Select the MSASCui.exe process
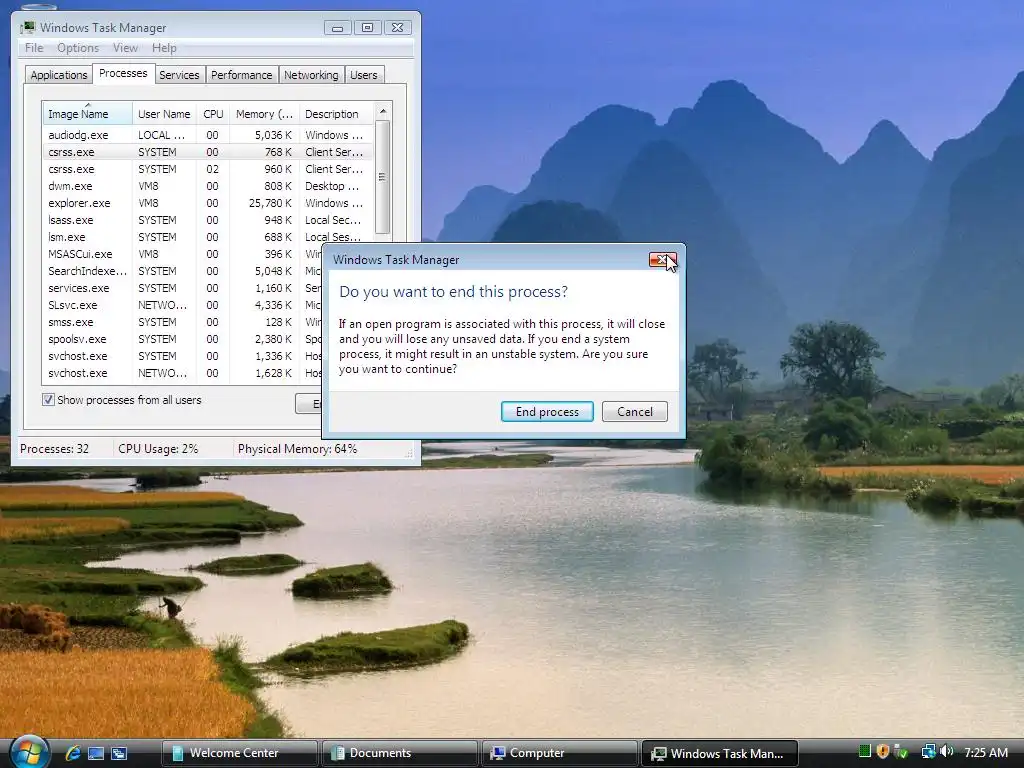This screenshot has height=768, width=1024. [182, 254]
